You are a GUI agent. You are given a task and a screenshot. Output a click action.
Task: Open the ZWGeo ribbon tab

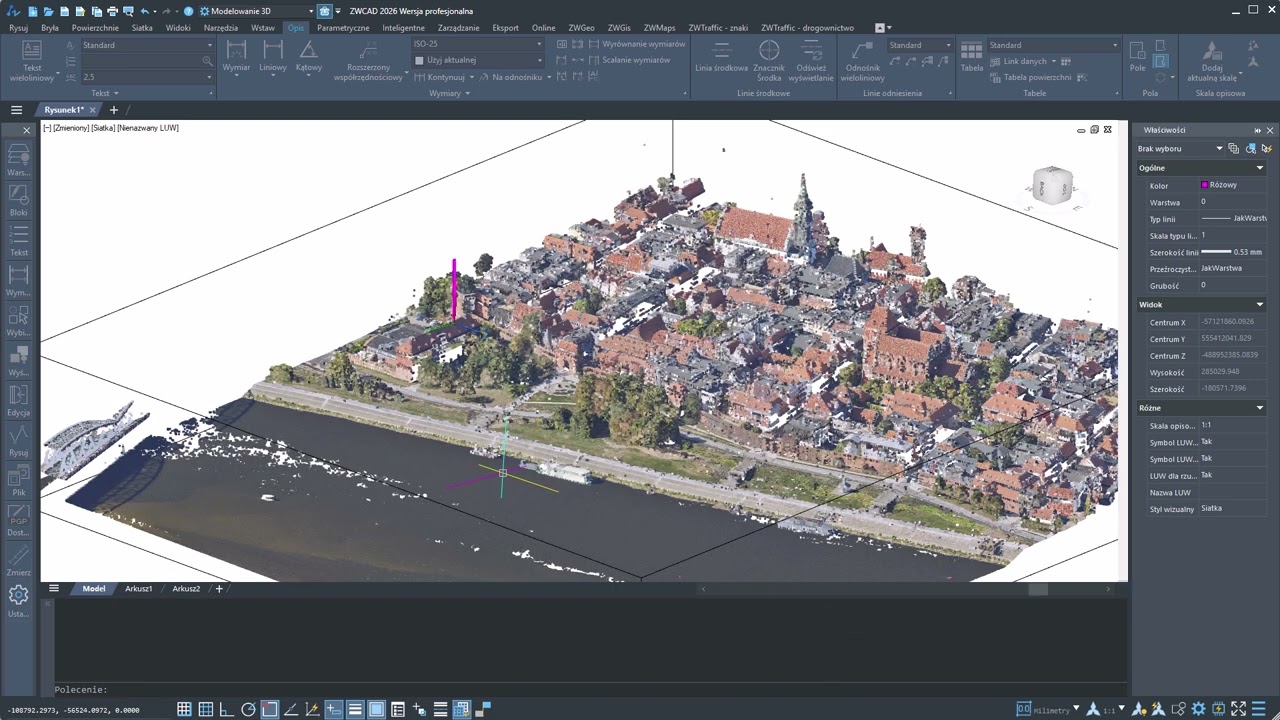click(x=581, y=27)
